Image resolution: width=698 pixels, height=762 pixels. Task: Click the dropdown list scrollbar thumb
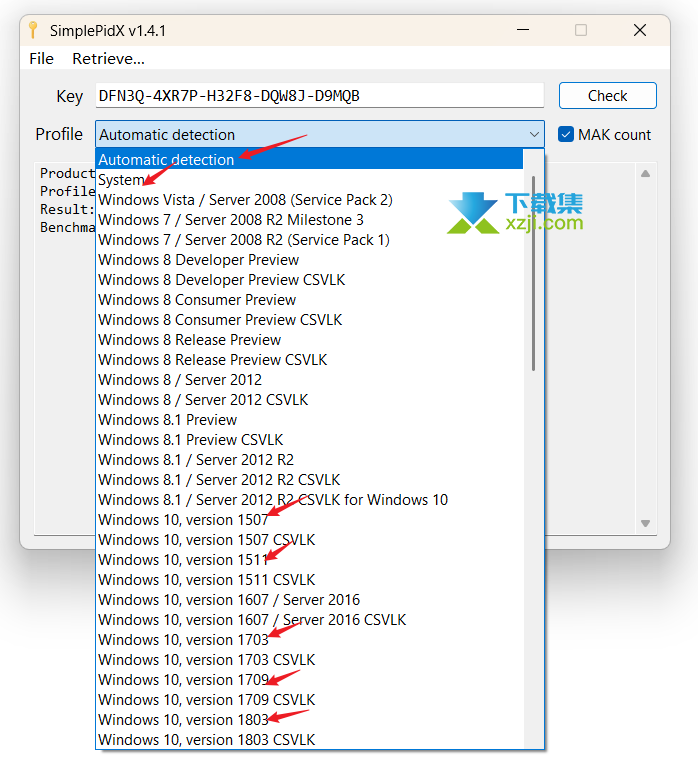533,273
